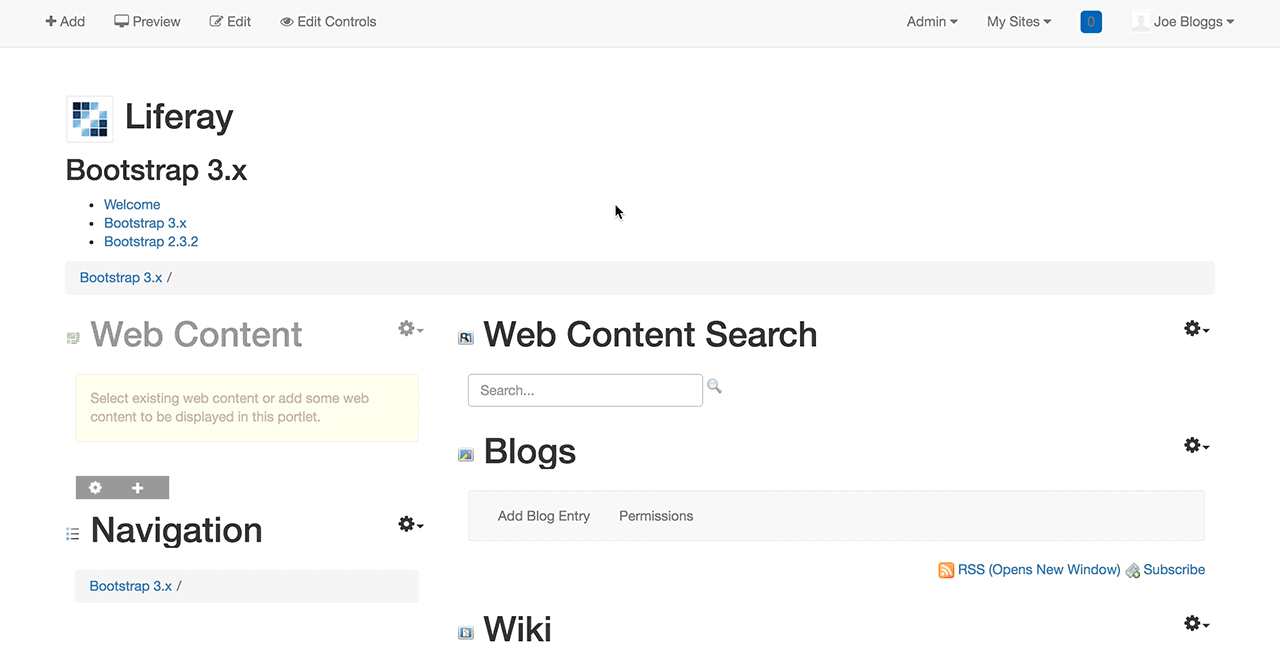Open the Blogs portlet options gear
This screenshot has width=1280, height=654.
point(1193,445)
